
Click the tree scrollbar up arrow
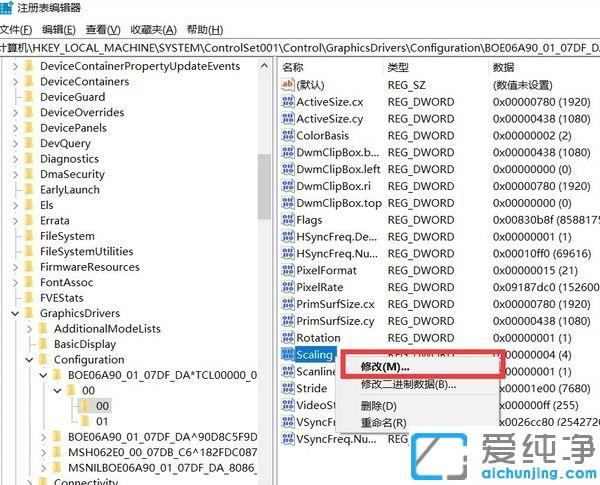(x=264, y=66)
